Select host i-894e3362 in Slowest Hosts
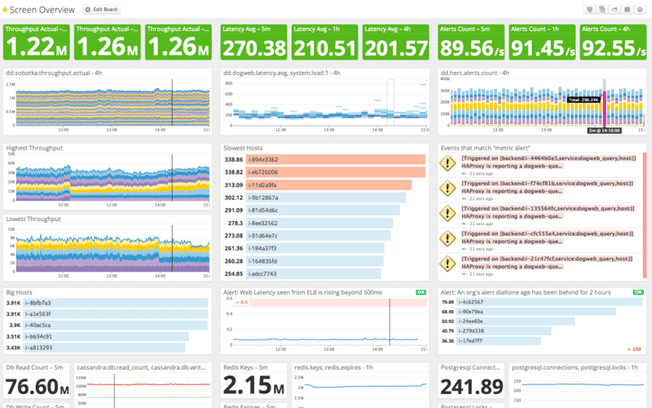The height and width of the screenshot is (408, 652). click(x=264, y=159)
